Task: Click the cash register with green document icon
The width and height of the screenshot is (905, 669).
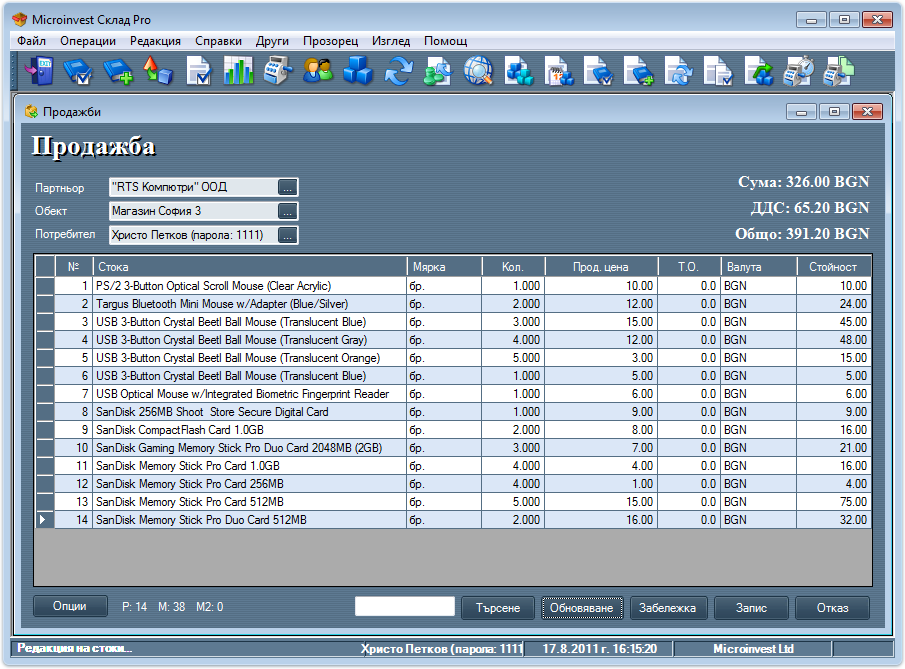Action: (x=839, y=71)
